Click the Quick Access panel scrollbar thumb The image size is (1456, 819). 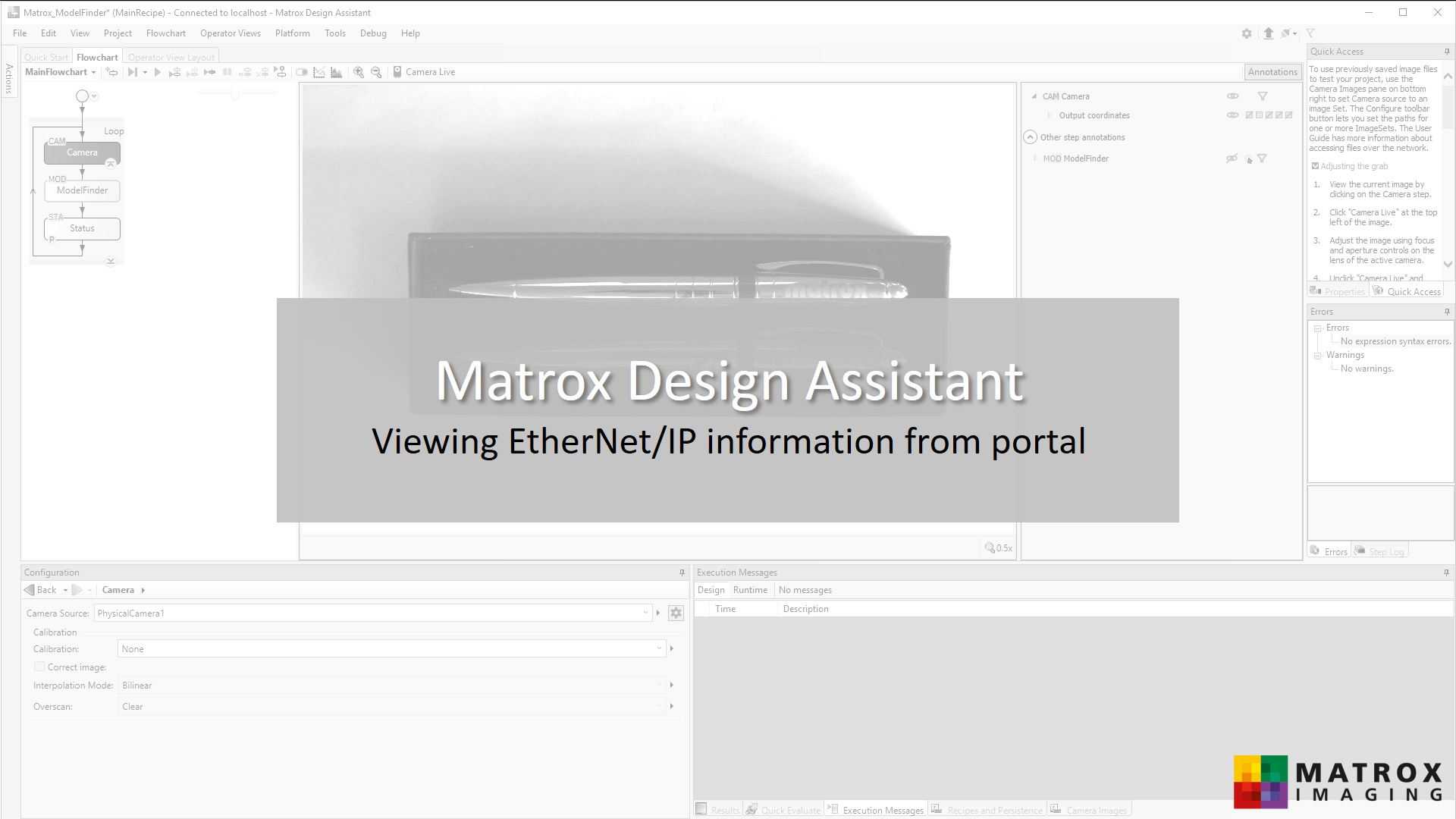coord(1448,106)
